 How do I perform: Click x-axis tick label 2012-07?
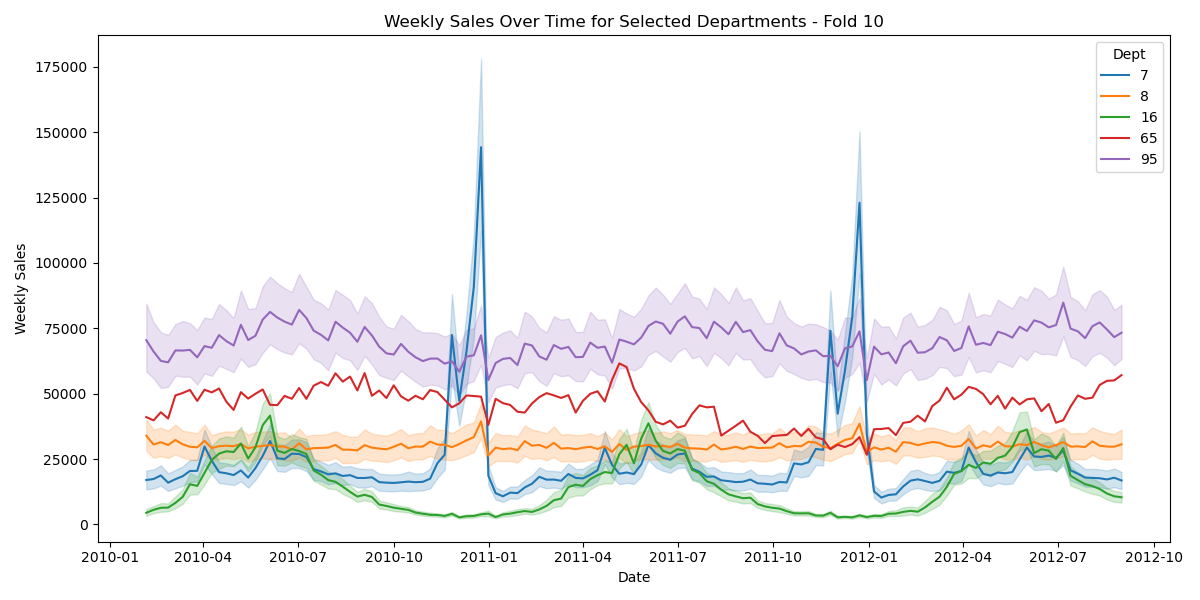(x=1057, y=556)
